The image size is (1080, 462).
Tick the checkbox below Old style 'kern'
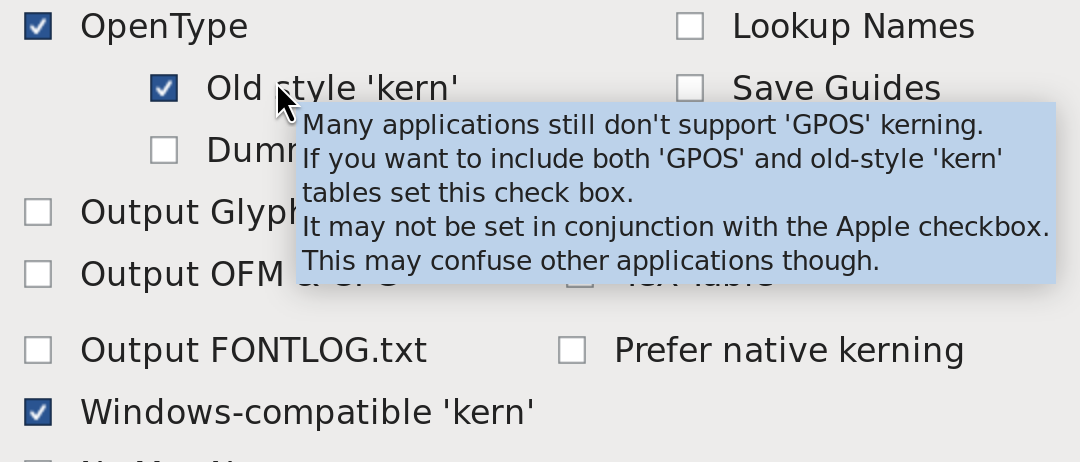[164, 150]
